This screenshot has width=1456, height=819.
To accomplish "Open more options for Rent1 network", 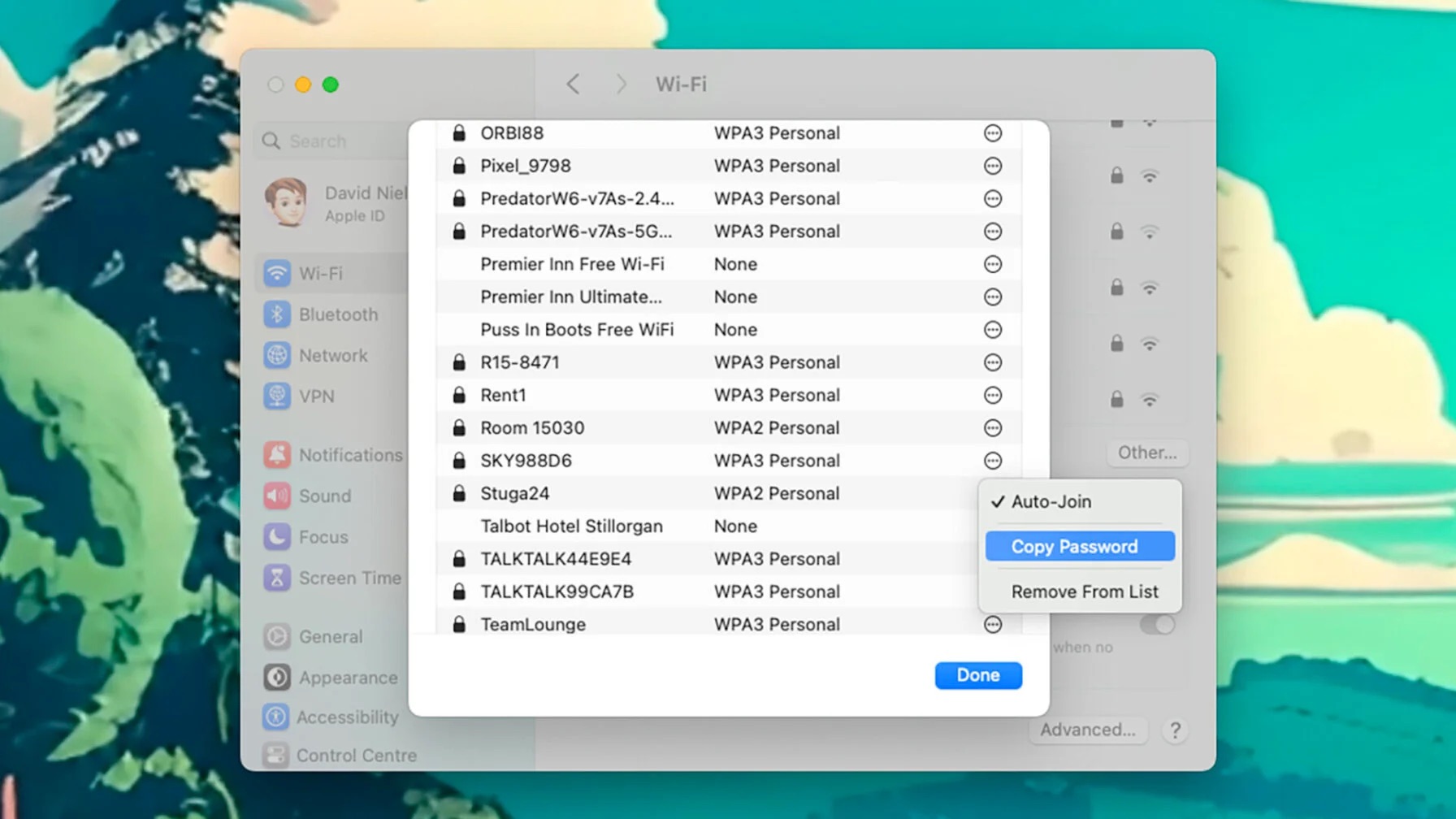I will click(992, 396).
